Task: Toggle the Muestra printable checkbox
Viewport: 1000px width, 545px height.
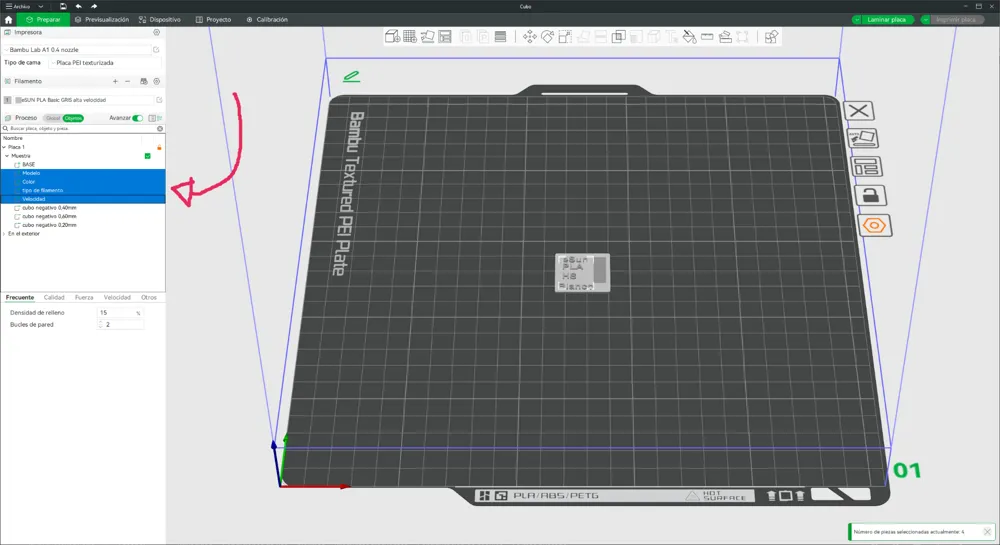Action: click(147, 156)
